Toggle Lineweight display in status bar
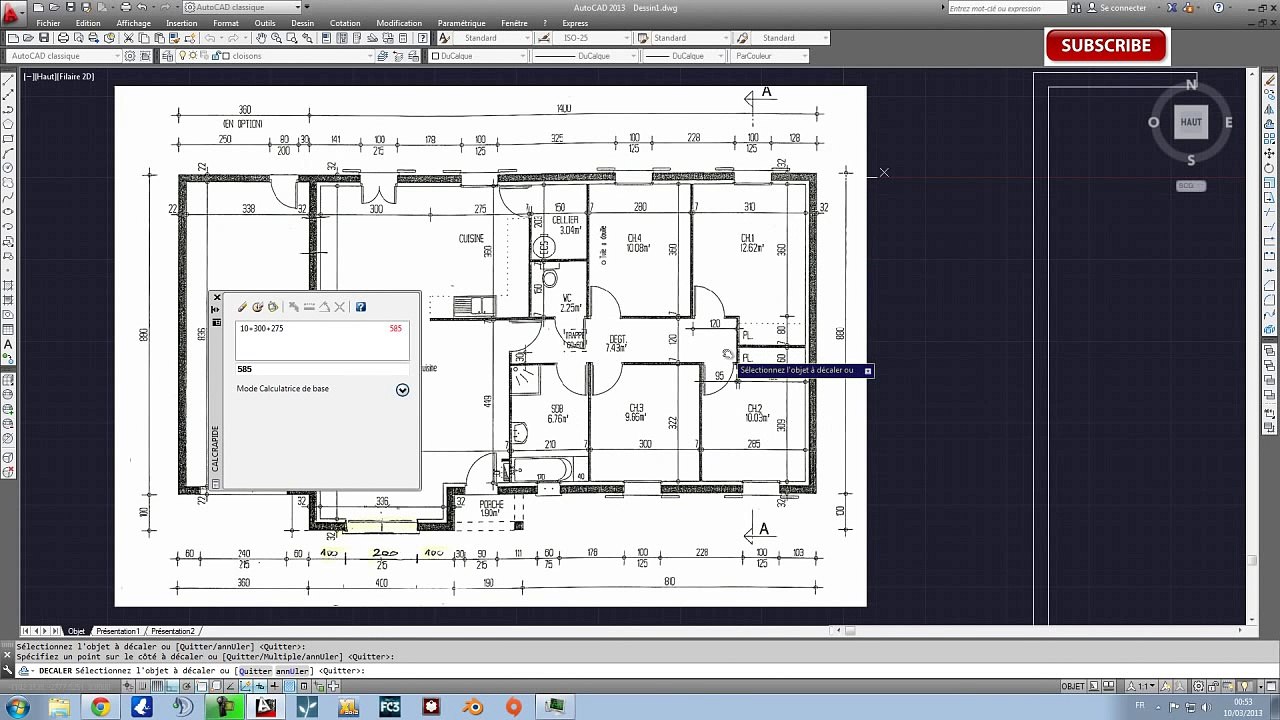Image resolution: width=1280 pixels, height=720 pixels. pos(274,686)
